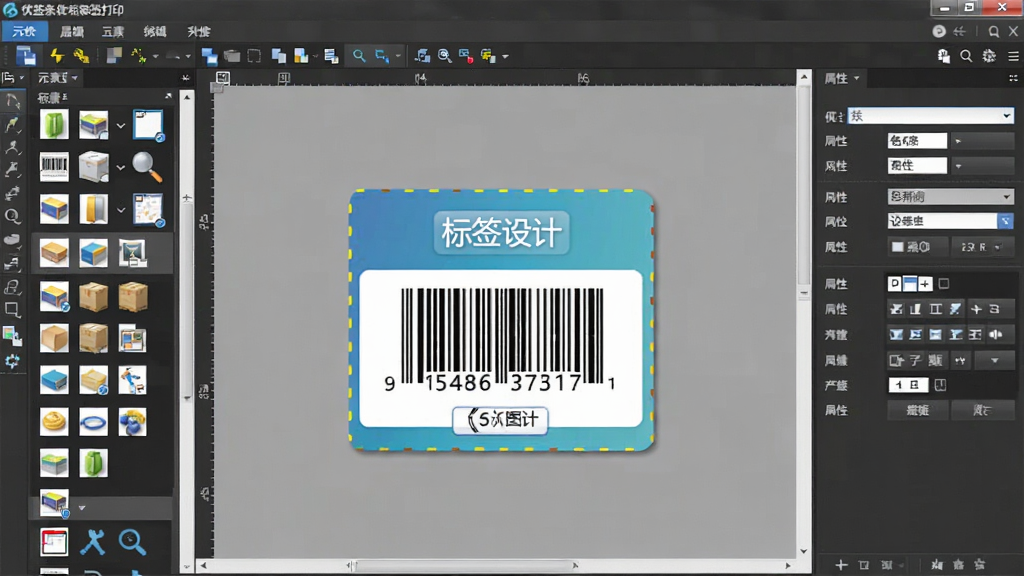Pick the hourglass monitor element in library

pyautogui.click(x=133, y=253)
